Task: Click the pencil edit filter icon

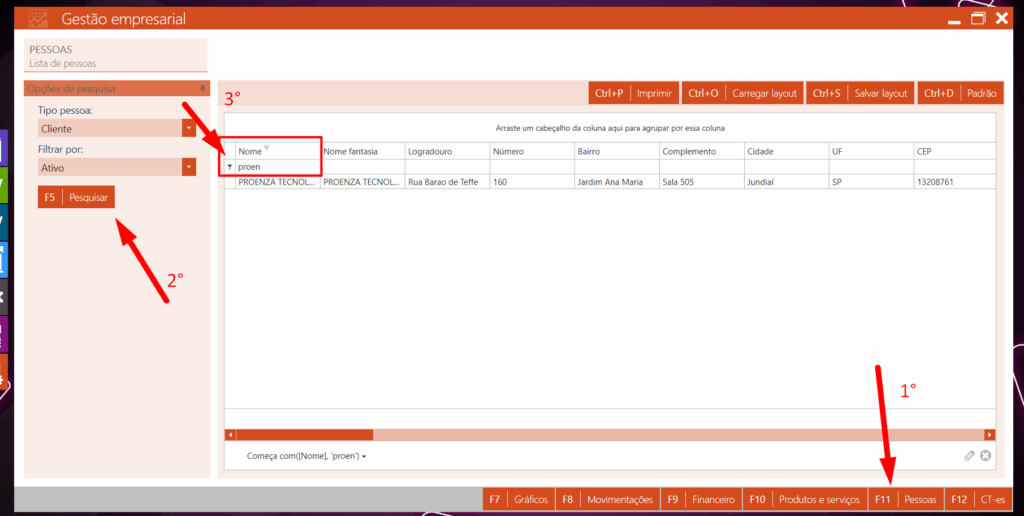Action: click(x=969, y=456)
